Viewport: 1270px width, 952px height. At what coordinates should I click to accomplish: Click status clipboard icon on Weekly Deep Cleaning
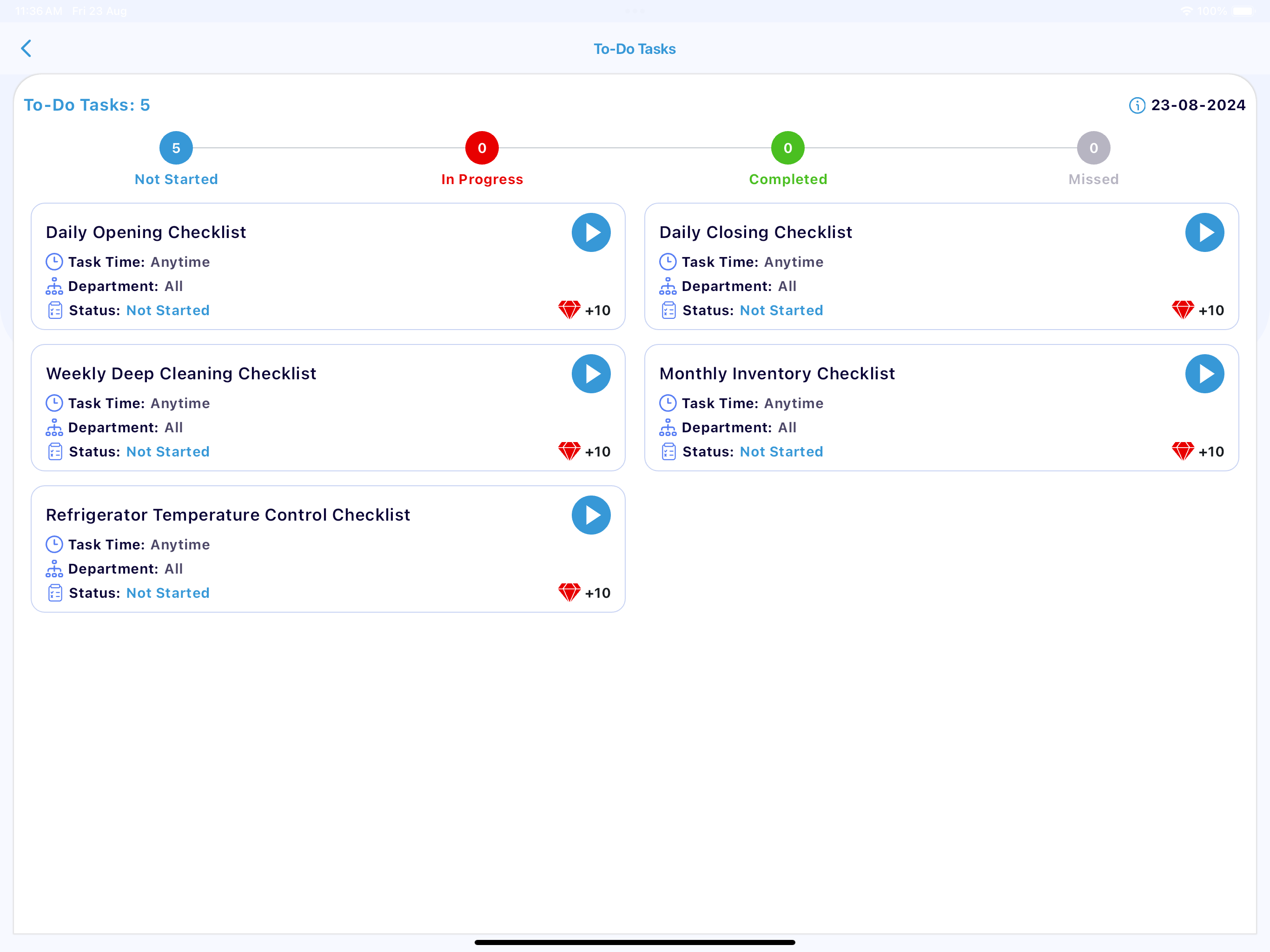pos(54,451)
